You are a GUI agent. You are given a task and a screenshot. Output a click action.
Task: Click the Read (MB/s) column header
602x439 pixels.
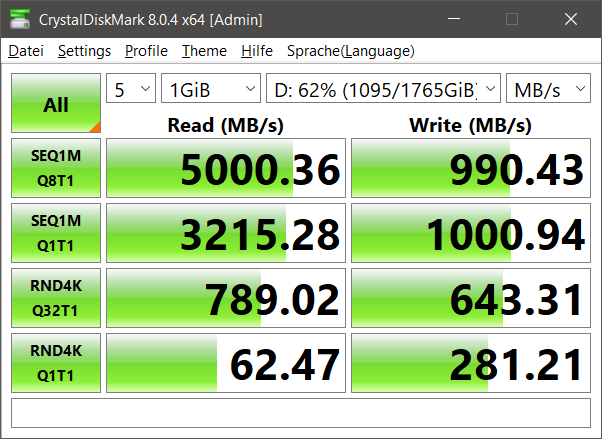(x=226, y=125)
